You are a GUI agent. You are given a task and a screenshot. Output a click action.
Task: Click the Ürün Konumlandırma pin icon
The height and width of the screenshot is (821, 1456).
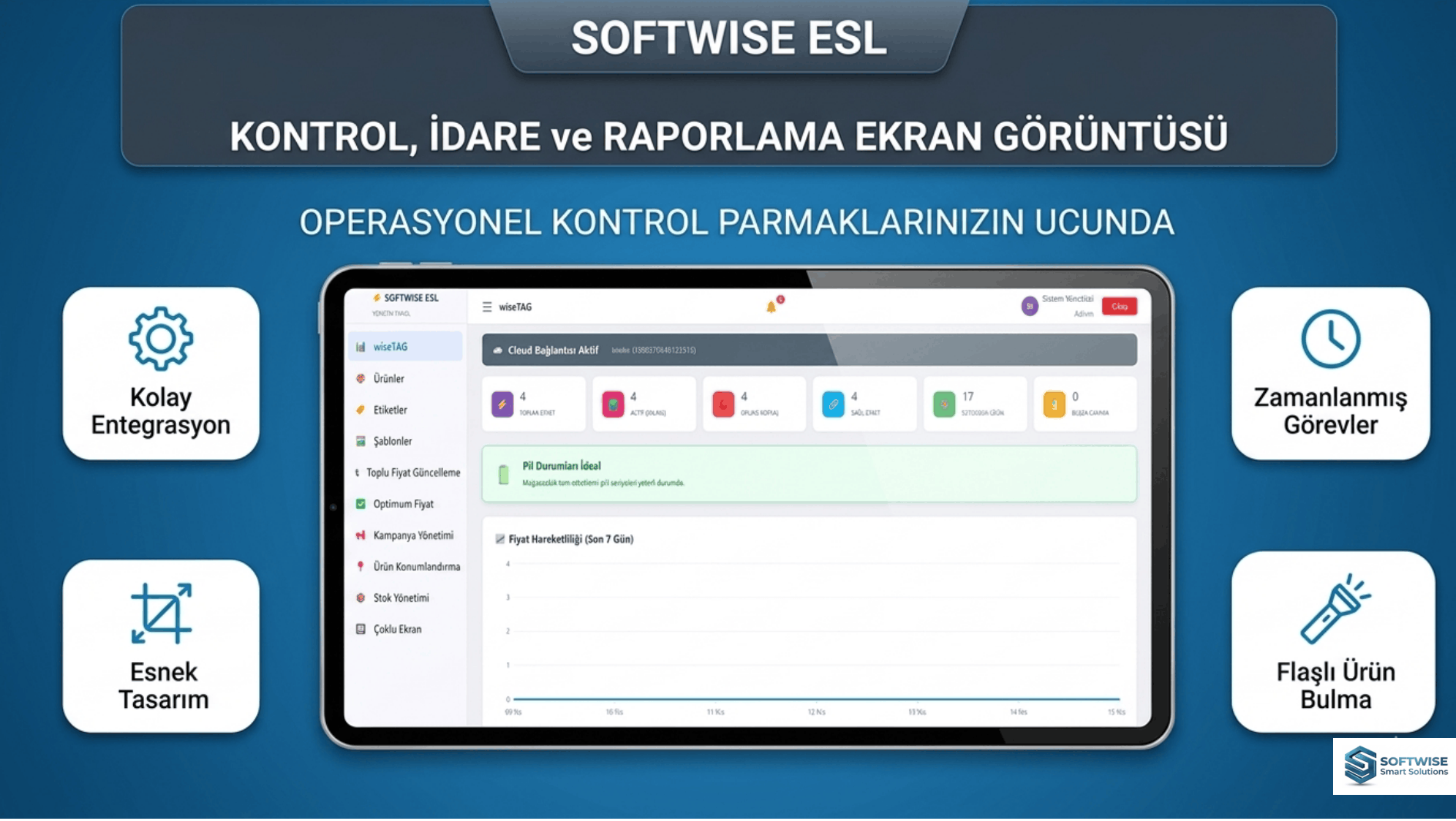tap(361, 567)
